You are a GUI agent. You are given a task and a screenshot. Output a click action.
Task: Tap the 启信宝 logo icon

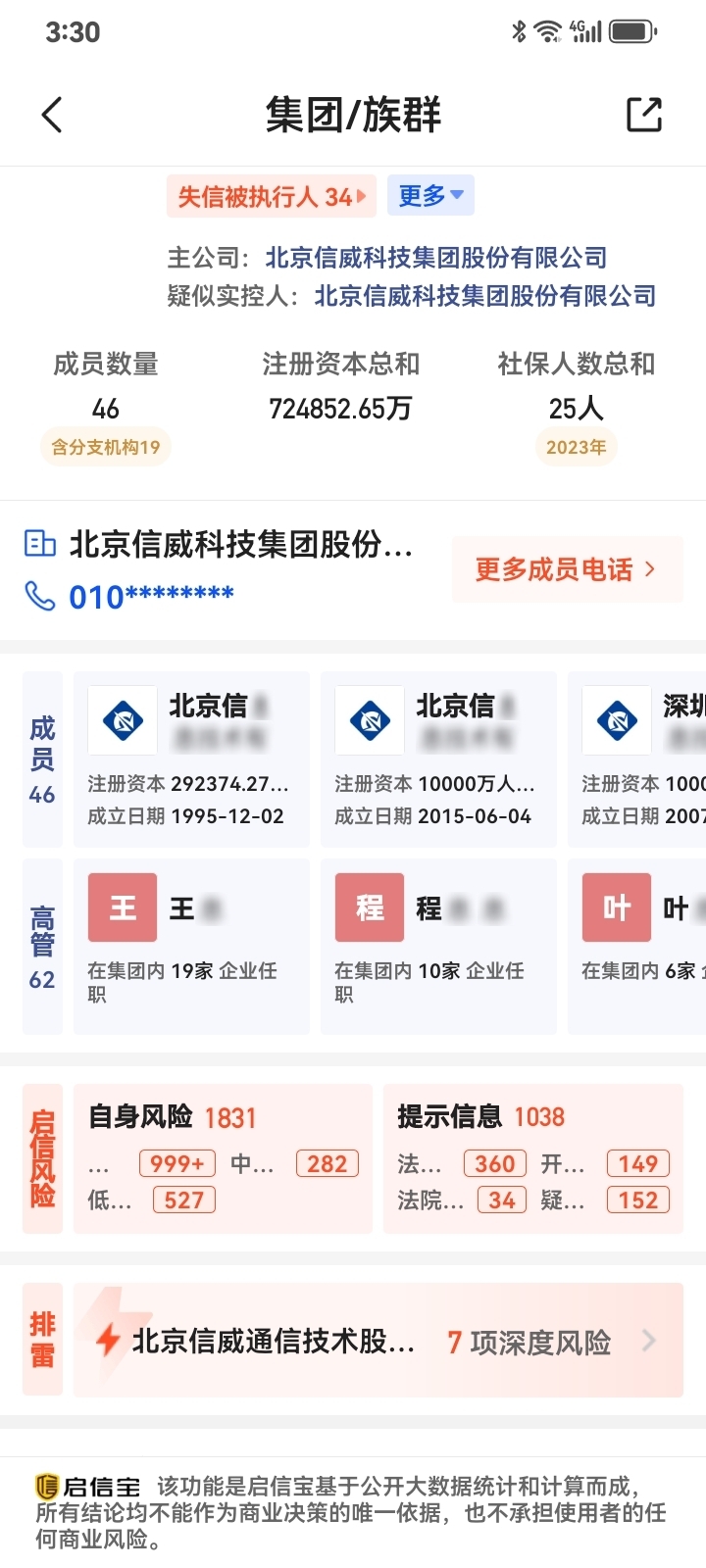click(x=47, y=1487)
